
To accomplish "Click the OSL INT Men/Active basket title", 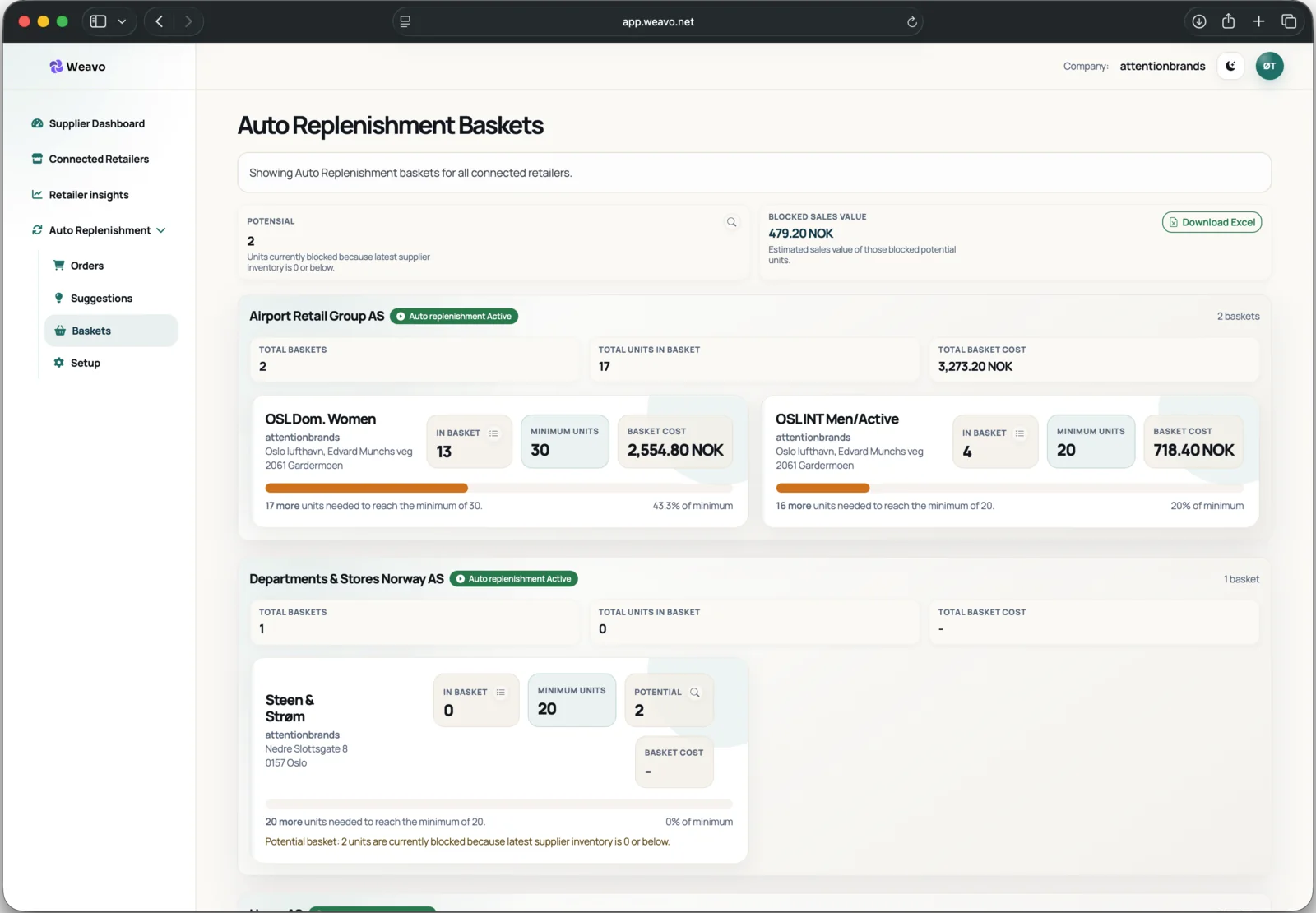I will [837, 419].
